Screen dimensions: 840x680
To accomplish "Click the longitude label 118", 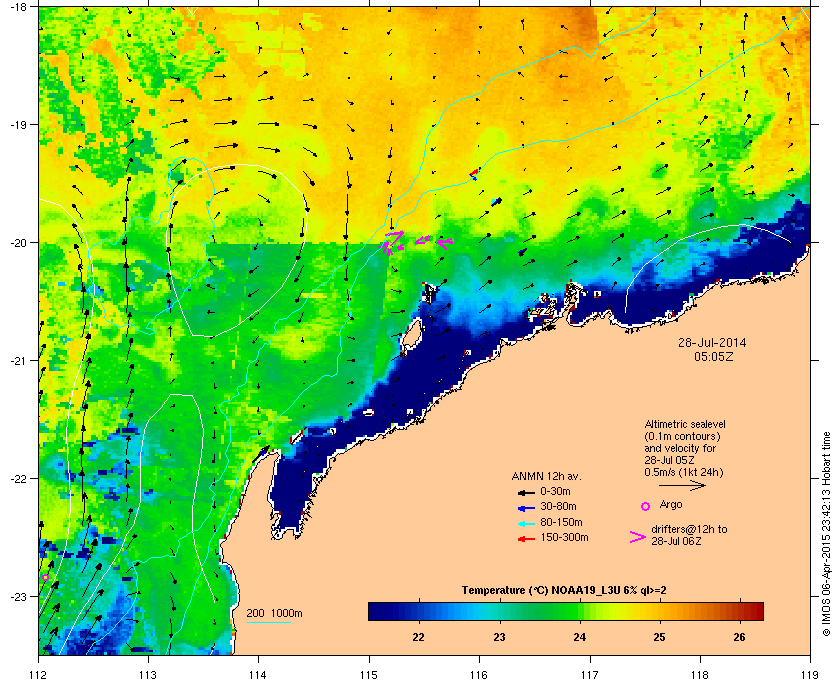I will point(700,675).
